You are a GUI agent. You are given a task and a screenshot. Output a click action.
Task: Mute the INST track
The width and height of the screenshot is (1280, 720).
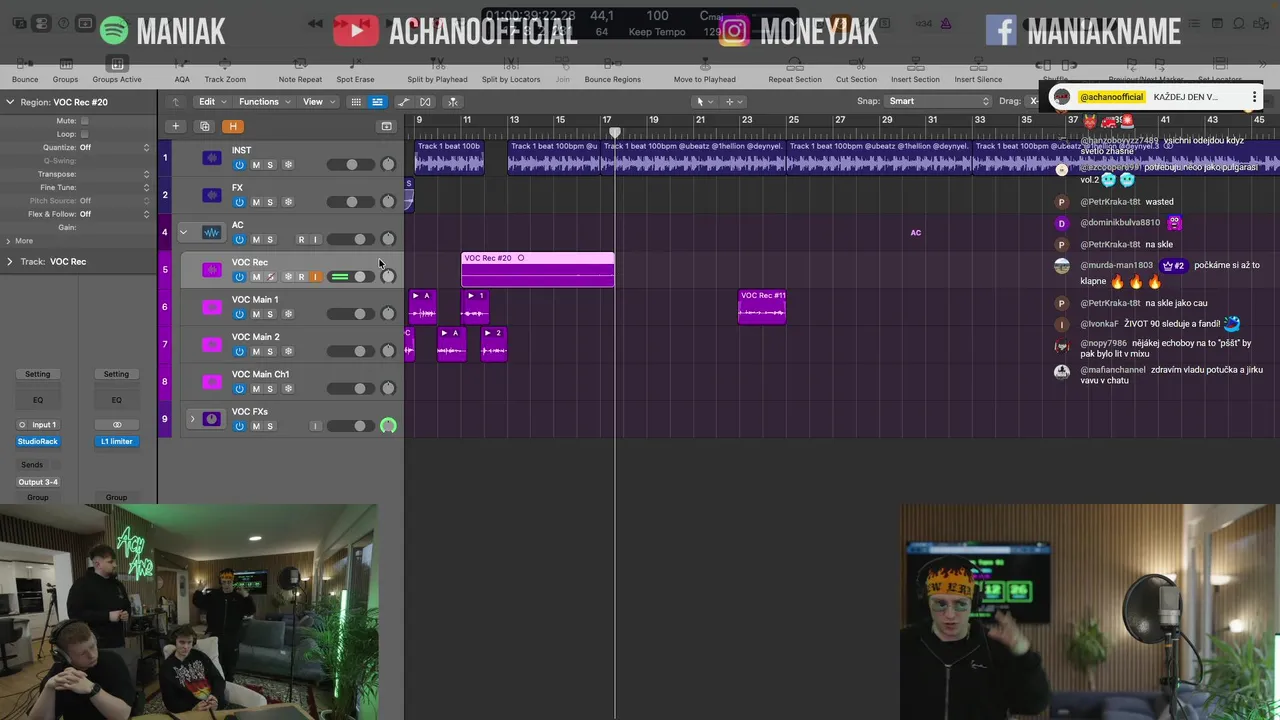click(x=255, y=165)
